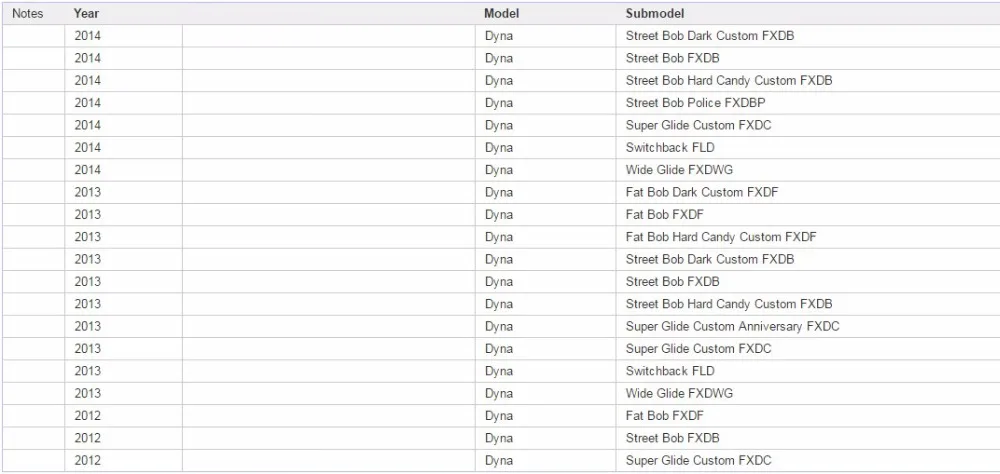Viewport: 1000px width, 474px height.
Task: Select the 2014 Switchback FLD submodel
Action: [x=670, y=147]
